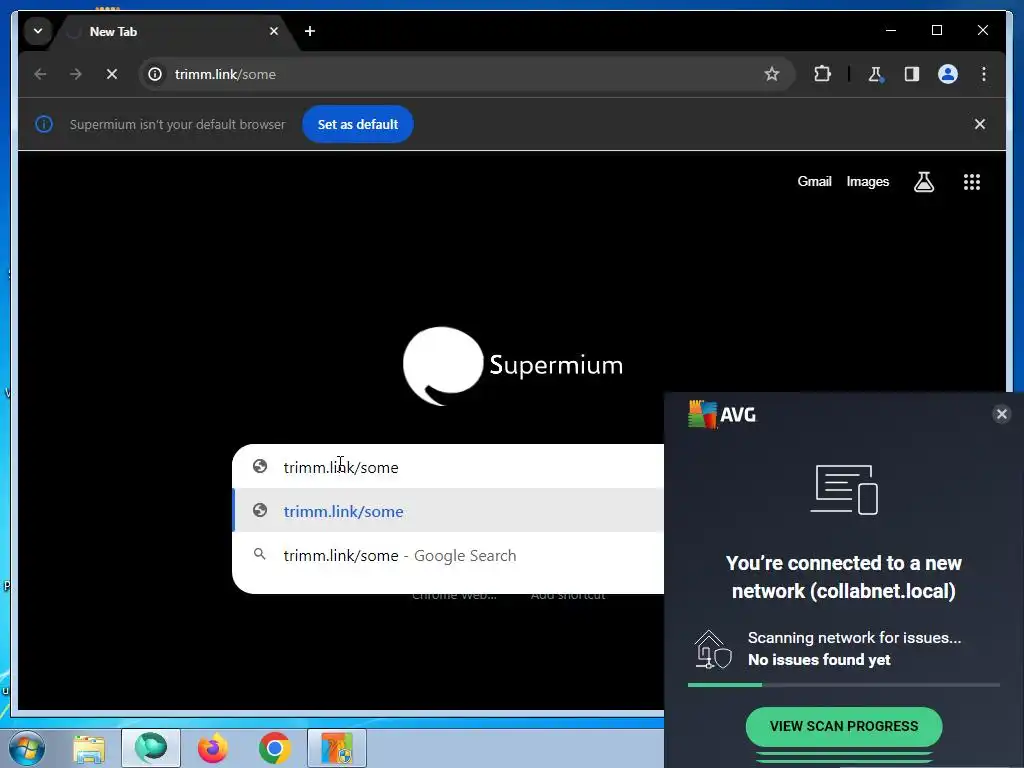Open the Images link
The width and height of the screenshot is (1024, 768).
[867, 182]
